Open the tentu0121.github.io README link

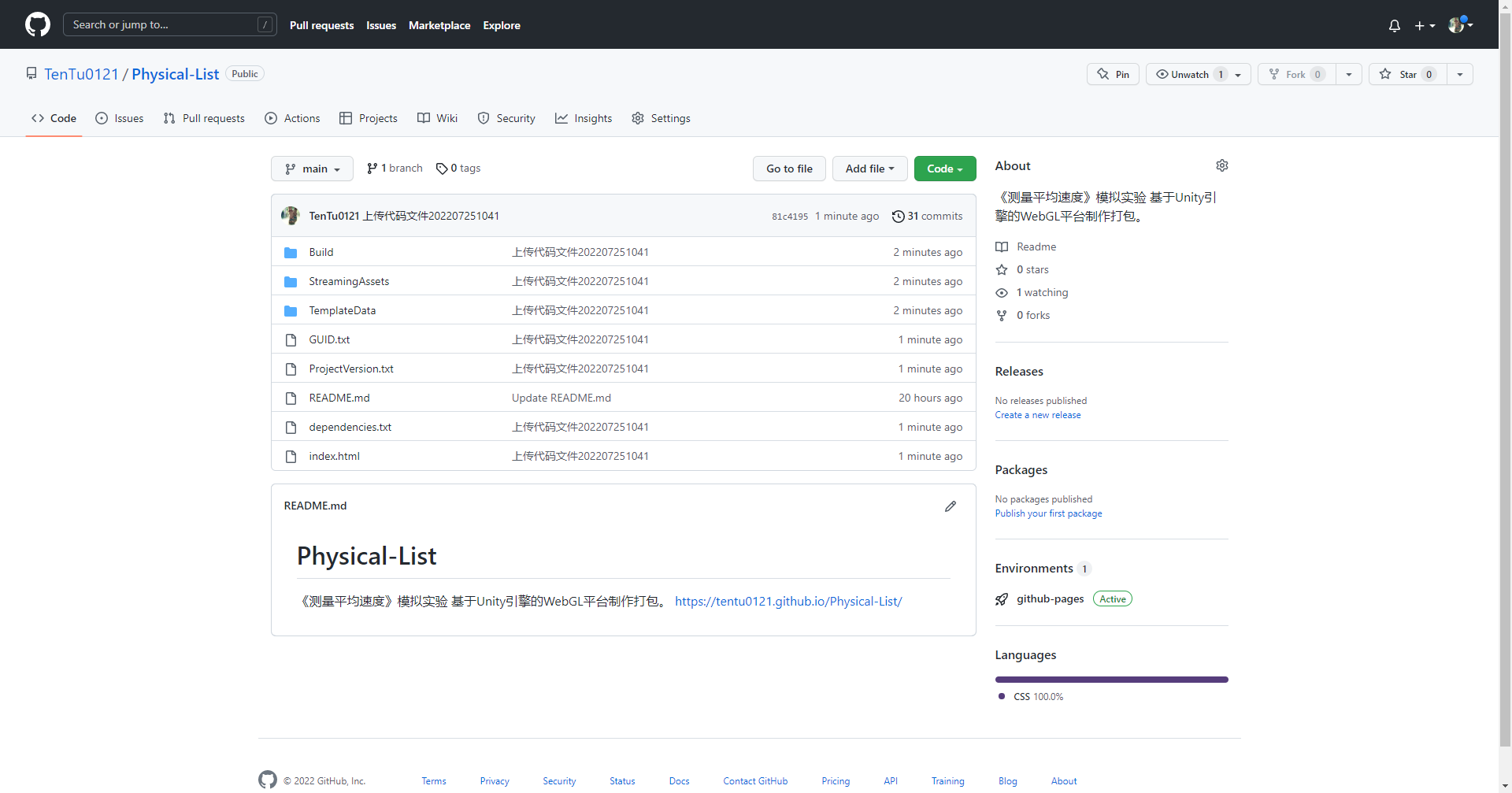[788, 601]
